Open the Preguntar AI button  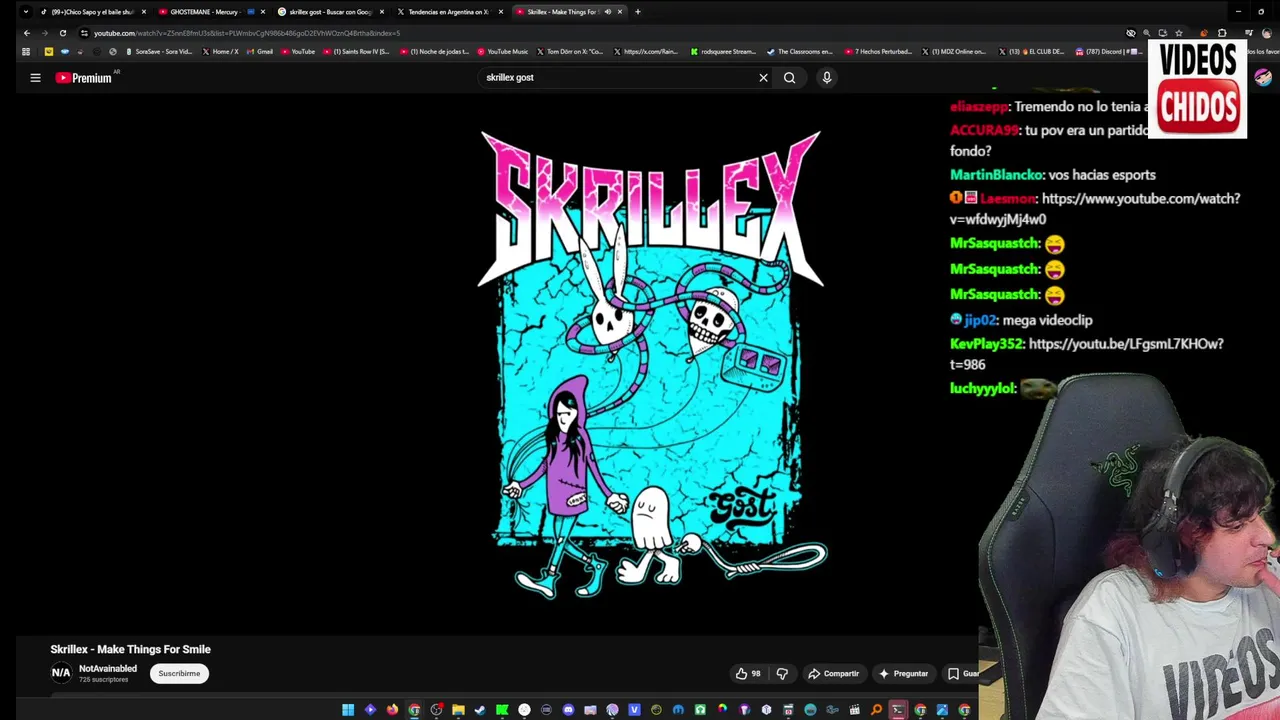click(x=904, y=673)
